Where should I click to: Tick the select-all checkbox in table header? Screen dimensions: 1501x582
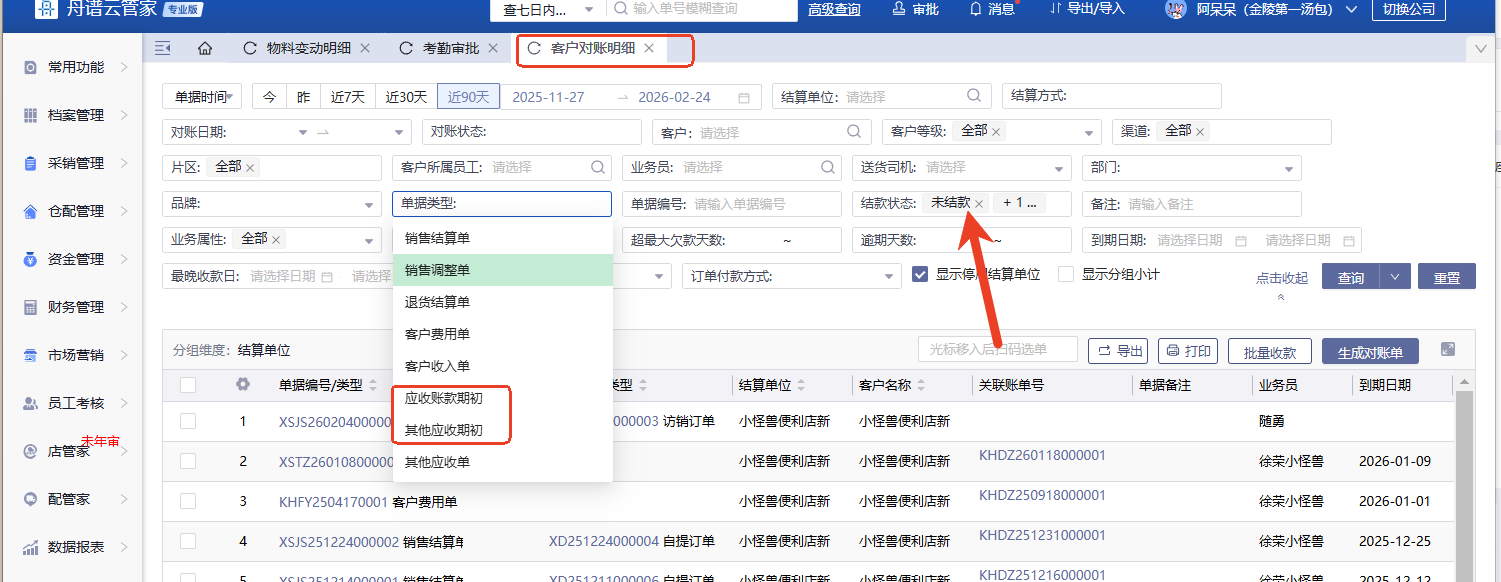pos(188,385)
